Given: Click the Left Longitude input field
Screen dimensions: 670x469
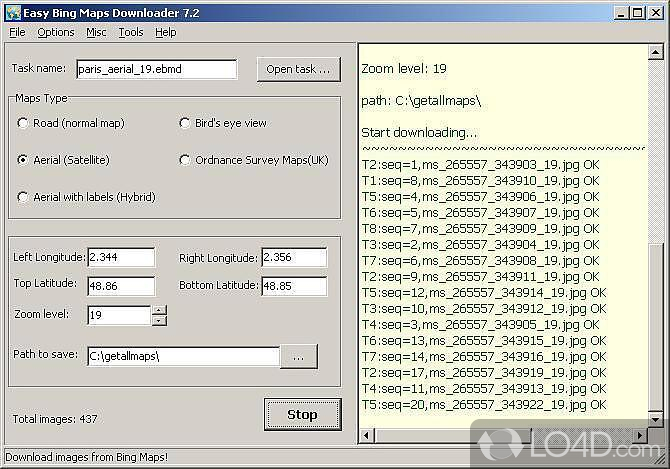Looking at the screenshot, I should (x=121, y=258).
